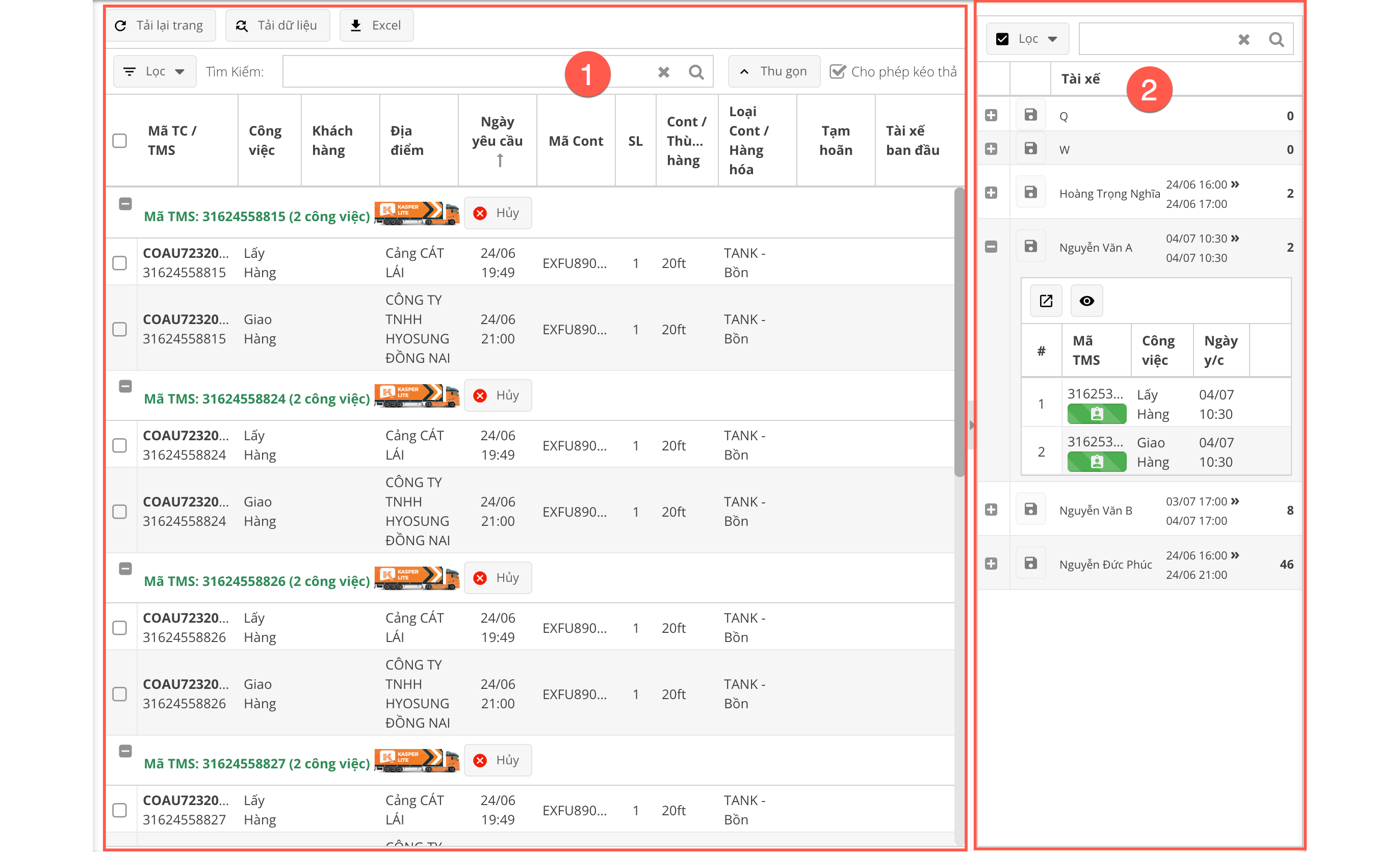Click the magnifier icon in the Tìm Kiếm field
The width and height of the screenshot is (1400, 855).
pyautogui.click(x=695, y=72)
